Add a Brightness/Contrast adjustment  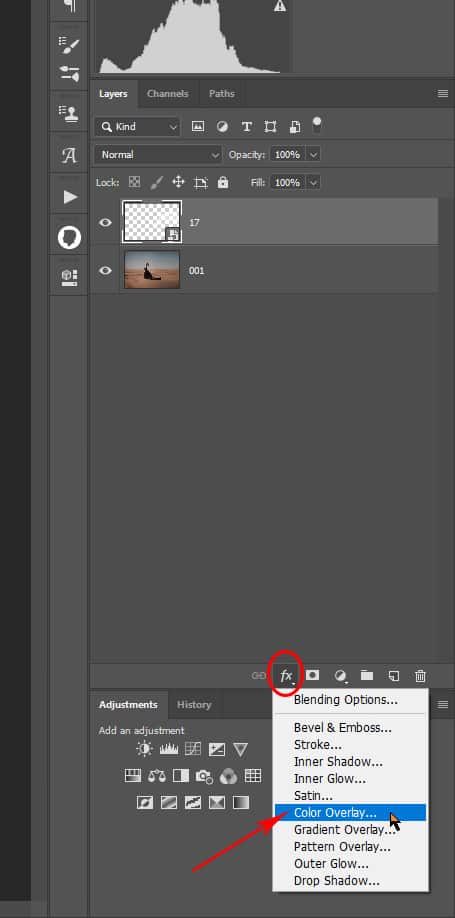tap(144, 749)
